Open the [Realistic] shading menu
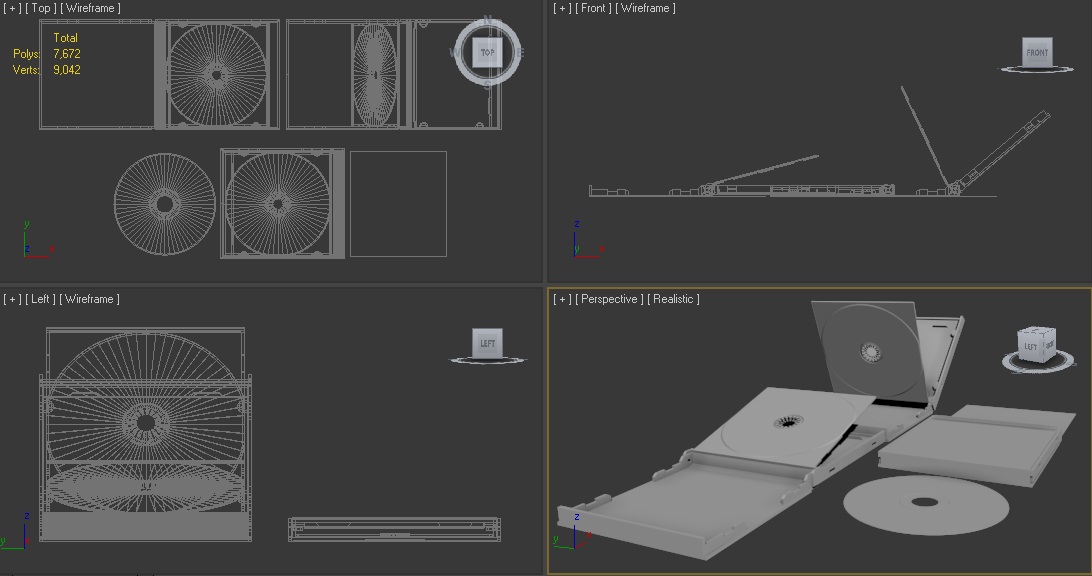Screen dimensions: 1092x576 [x=673, y=299]
